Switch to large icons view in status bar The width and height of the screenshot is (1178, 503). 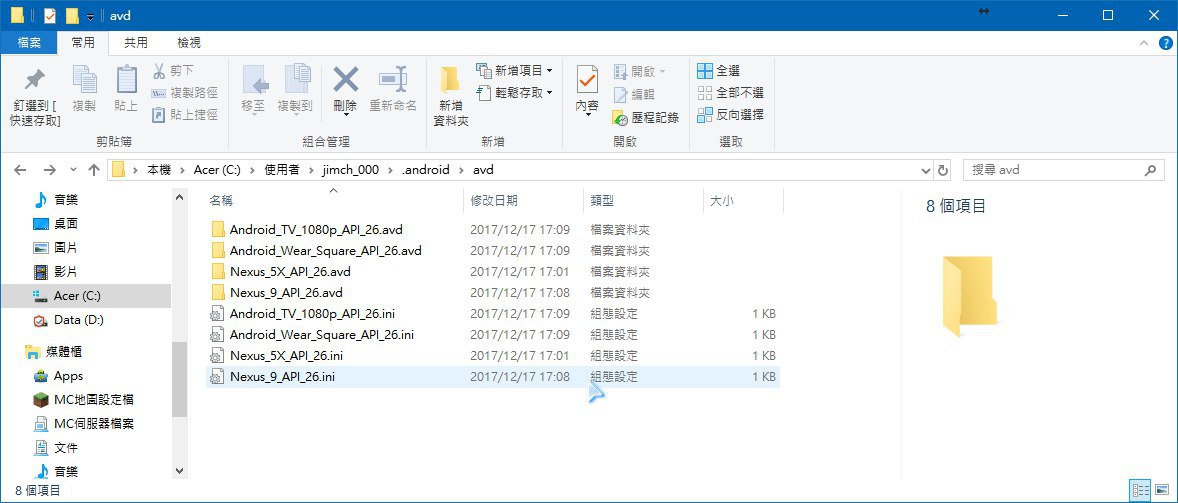point(1161,491)
